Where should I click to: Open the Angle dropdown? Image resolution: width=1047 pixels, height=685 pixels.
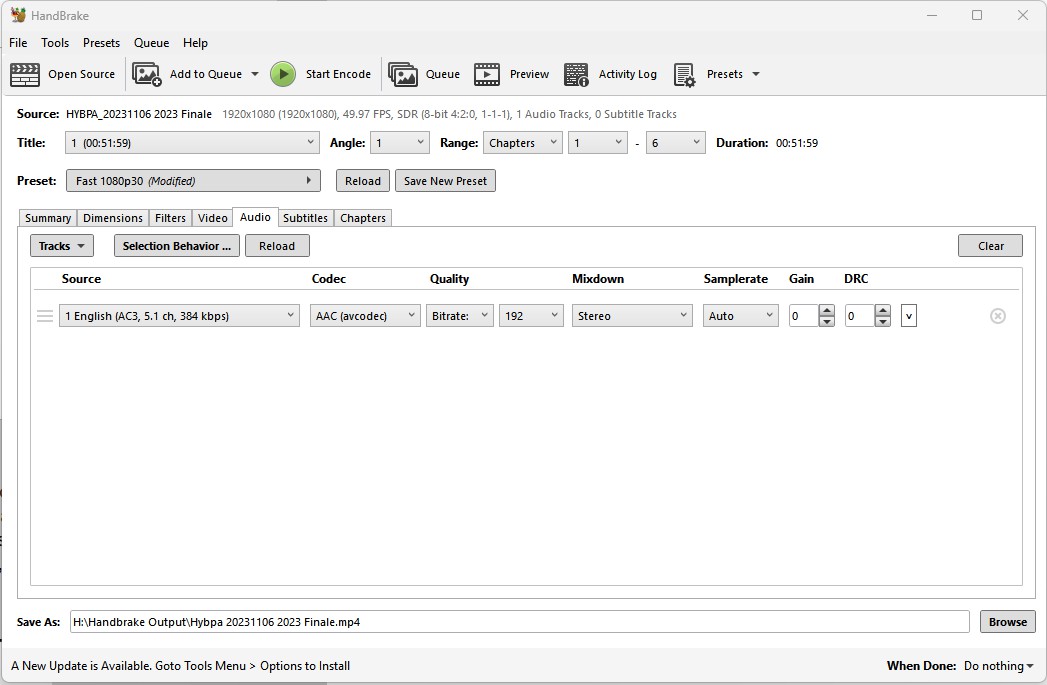click(399, 143)
